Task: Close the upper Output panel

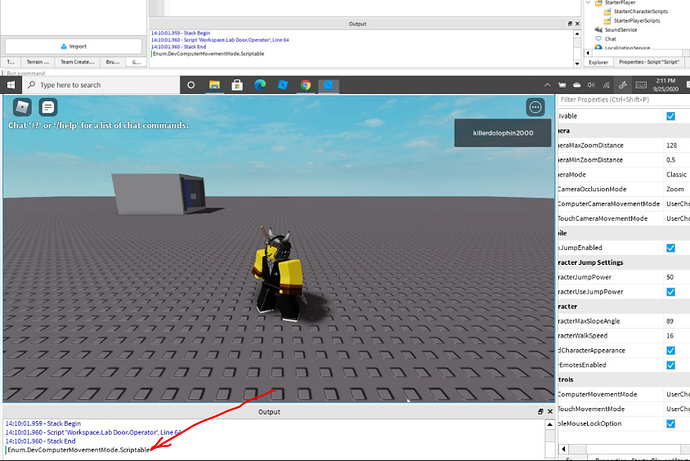Action: tap(577, 24)
